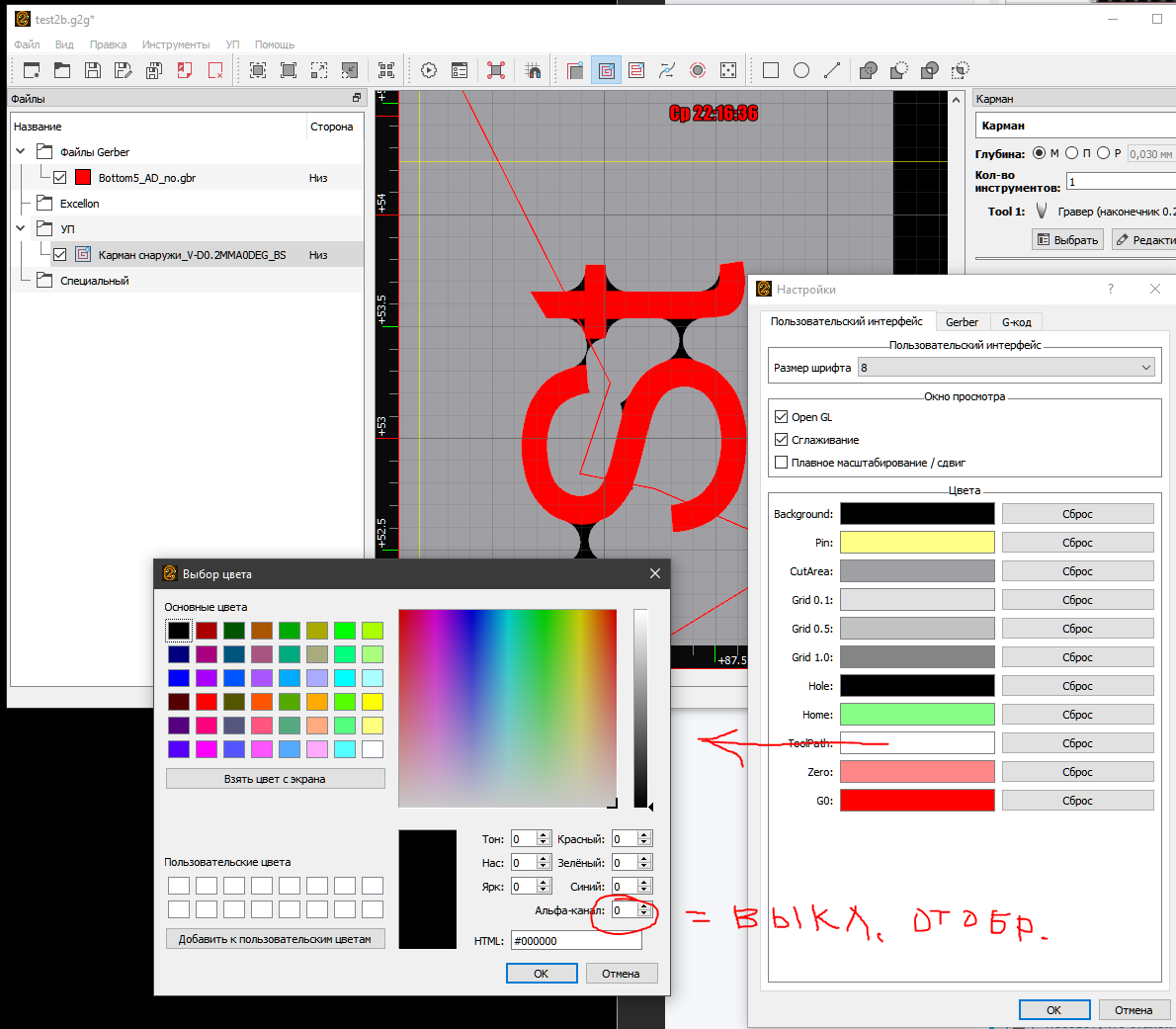Select the Р depth radio button

pos(1103,153)
